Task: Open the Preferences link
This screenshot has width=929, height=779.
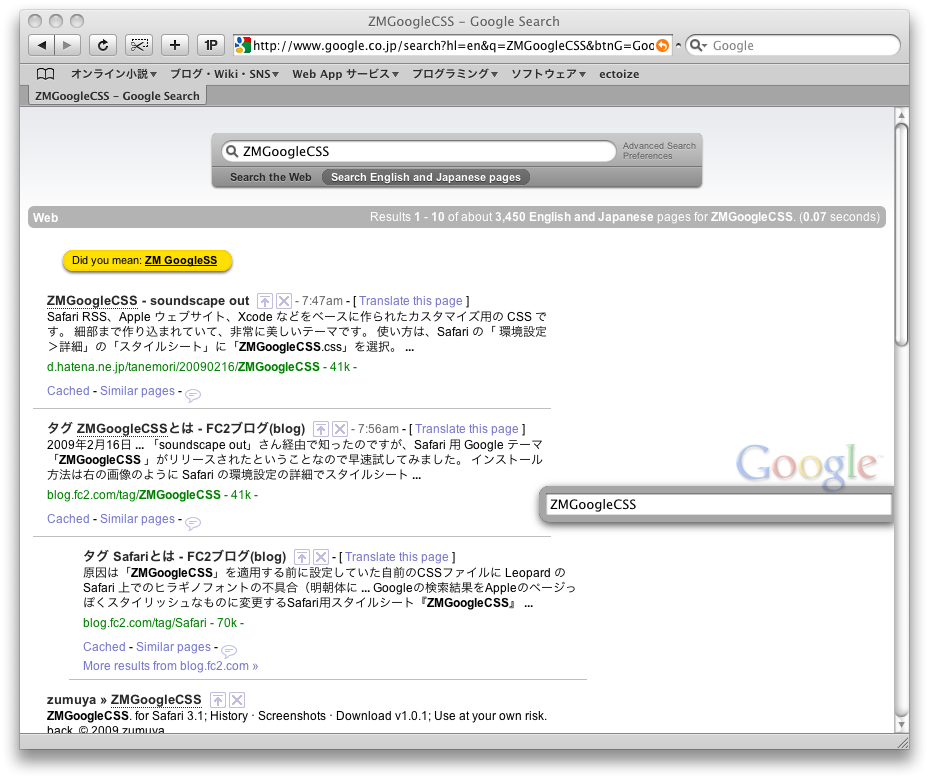Action: point(647,156)
